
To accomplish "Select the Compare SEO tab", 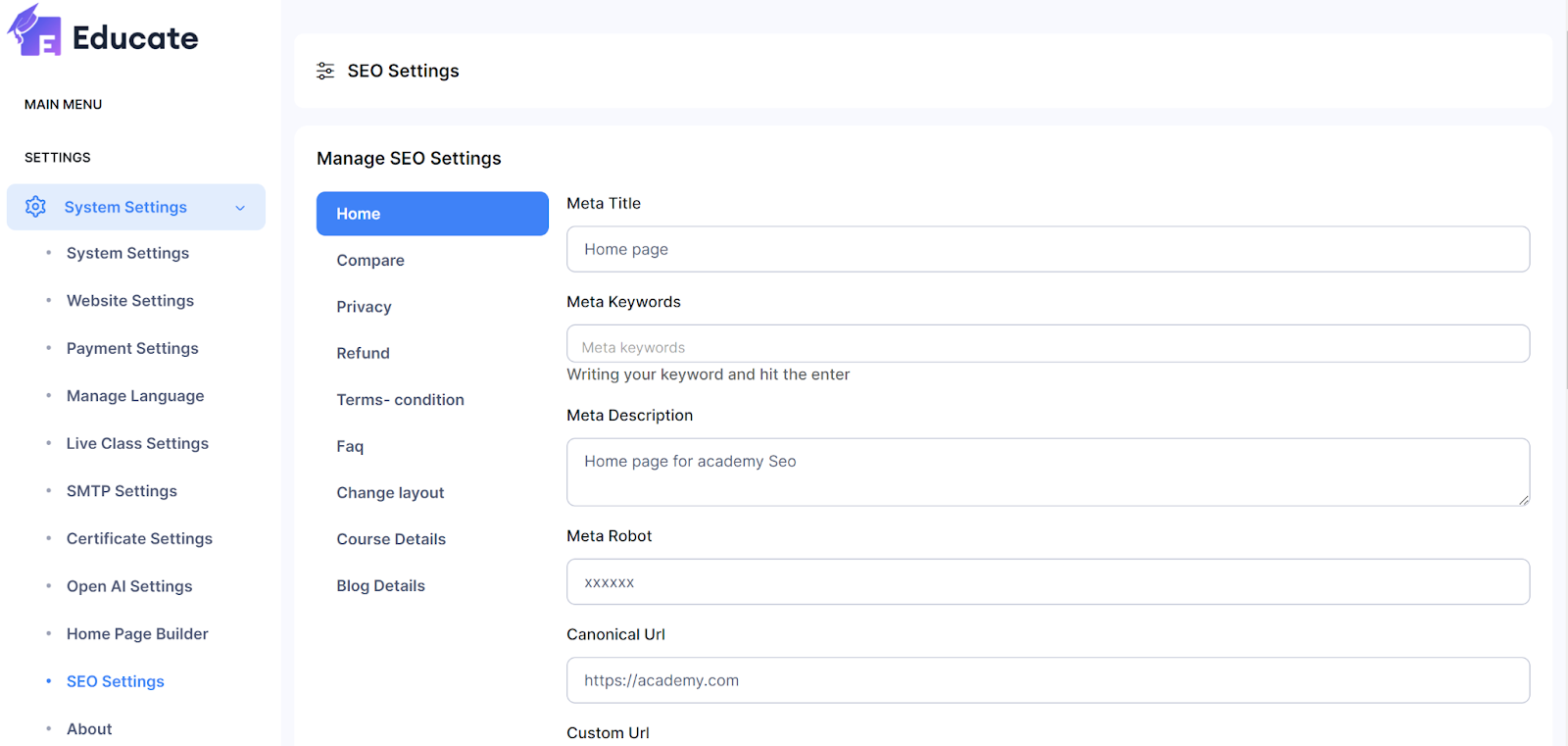I will pyautogui.click(x=370, y=261).
